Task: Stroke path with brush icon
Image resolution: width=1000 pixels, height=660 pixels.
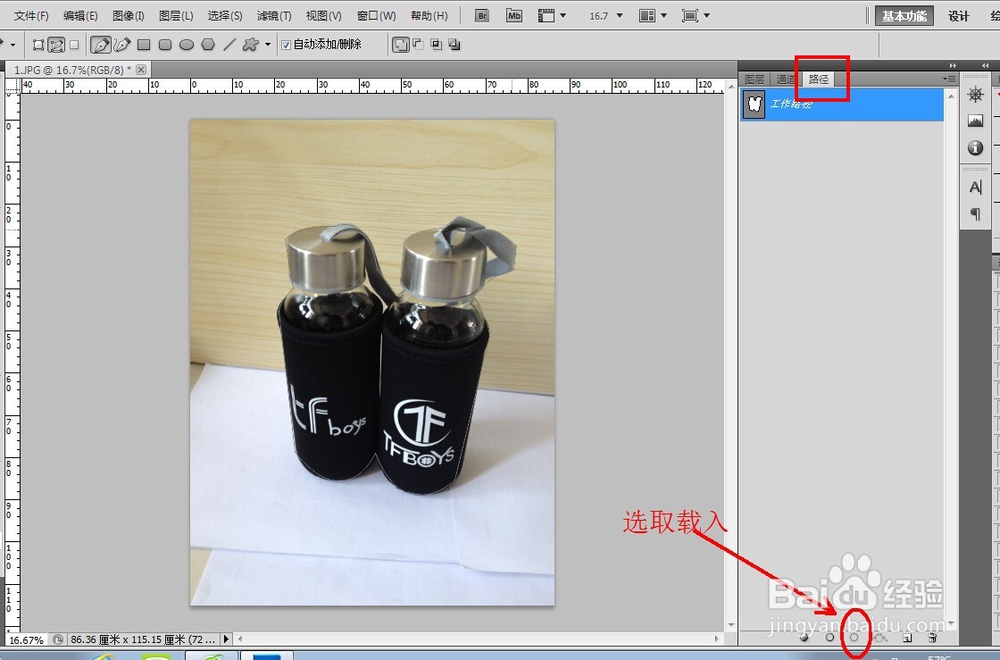Action: click(830, 636)
